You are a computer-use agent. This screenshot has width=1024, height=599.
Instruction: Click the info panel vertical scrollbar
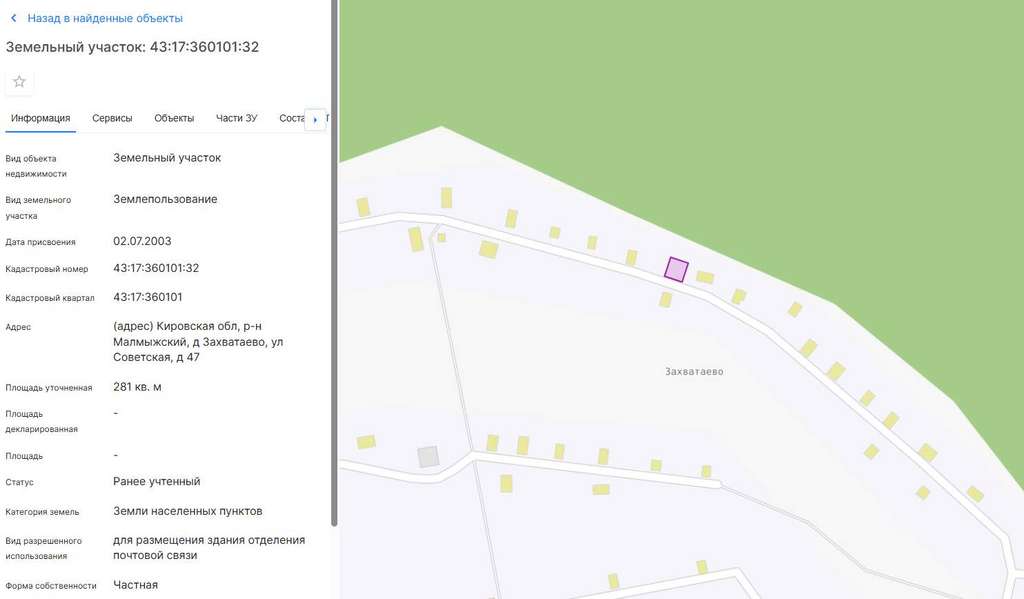(334, 263)
